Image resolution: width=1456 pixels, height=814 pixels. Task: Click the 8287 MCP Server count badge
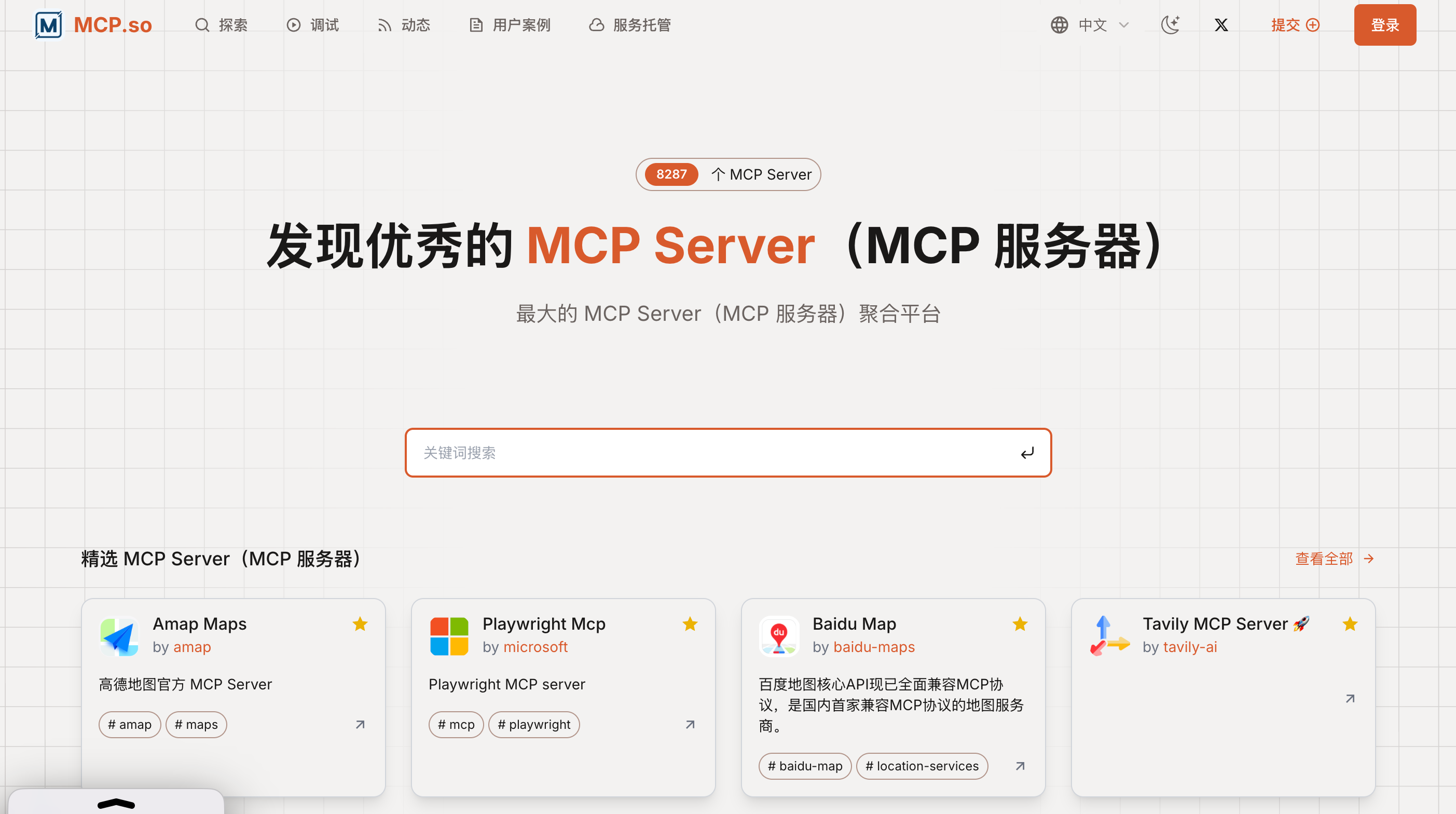(728, 174)
